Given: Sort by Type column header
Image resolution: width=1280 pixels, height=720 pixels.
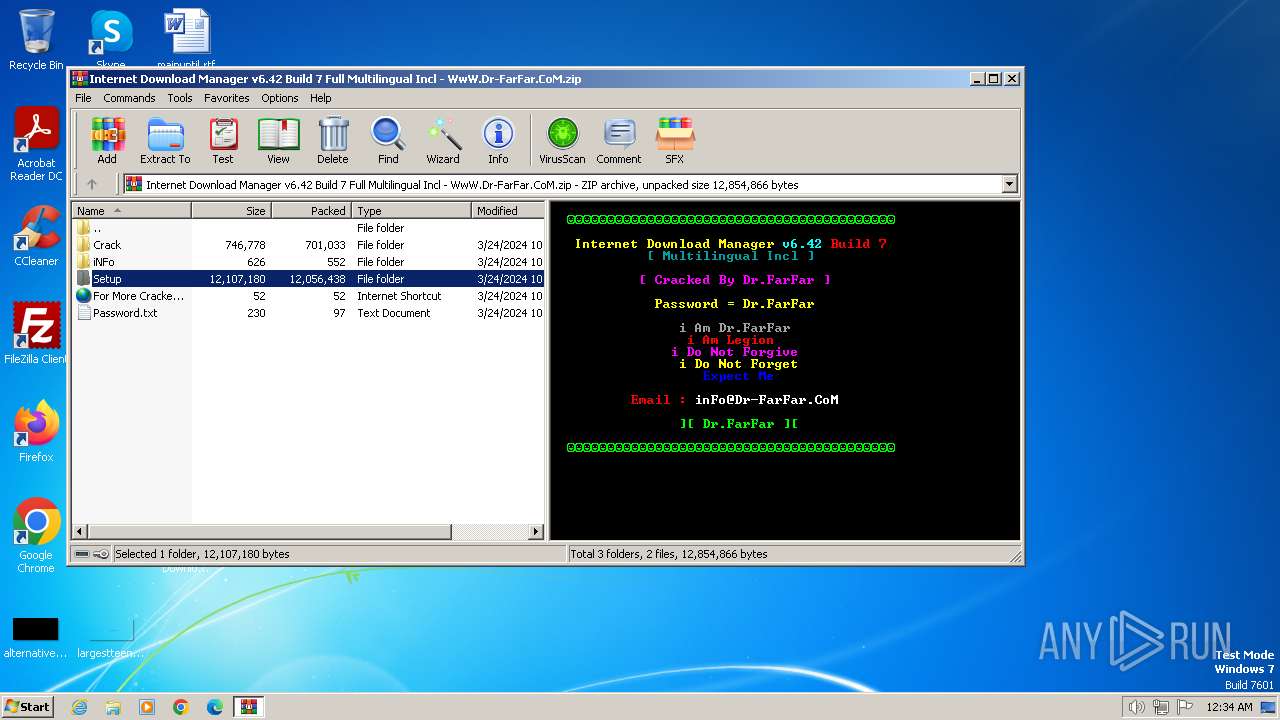Looking at the screenshot, I should 411,211.
